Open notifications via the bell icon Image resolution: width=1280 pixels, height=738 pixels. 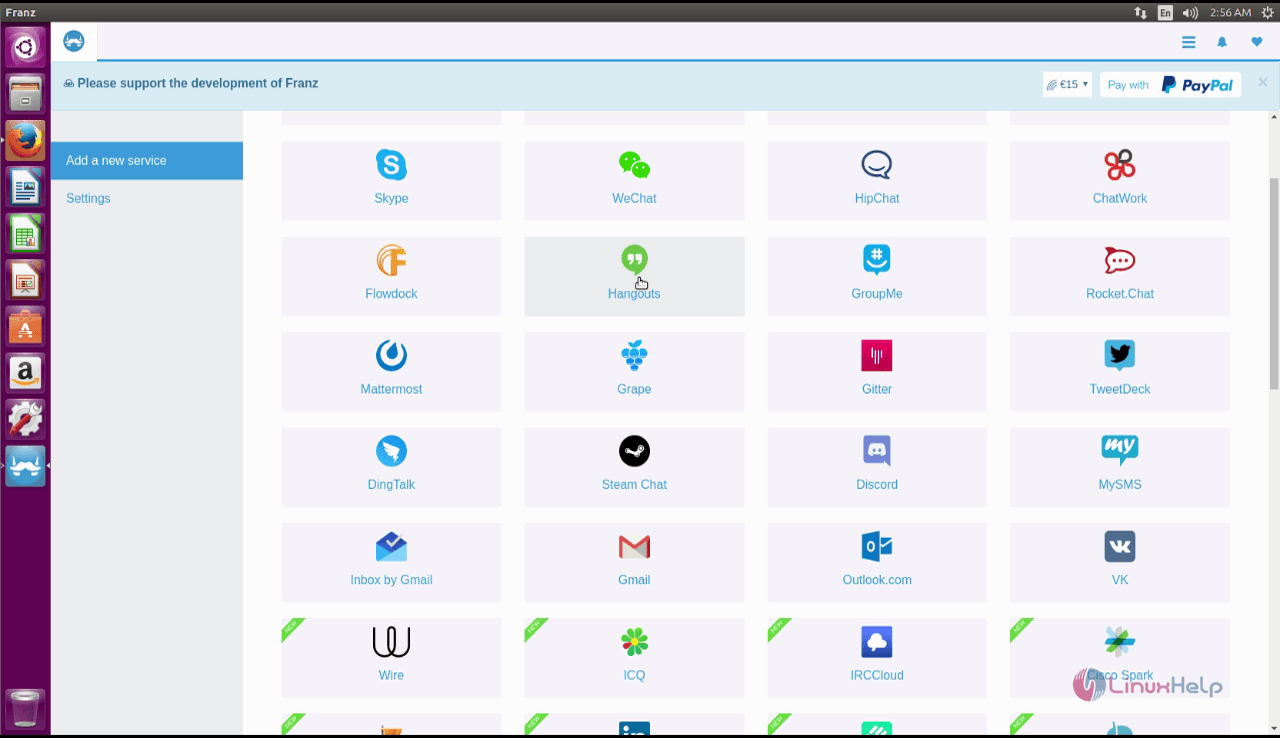pos(1222,42)
